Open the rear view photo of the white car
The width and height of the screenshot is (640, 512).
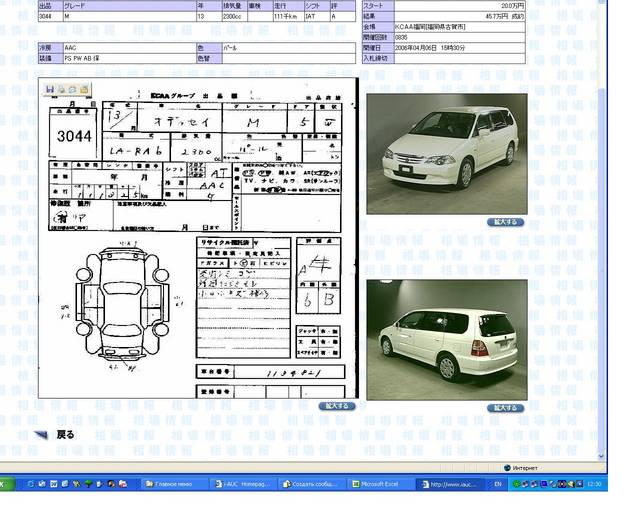coord(447,340)
